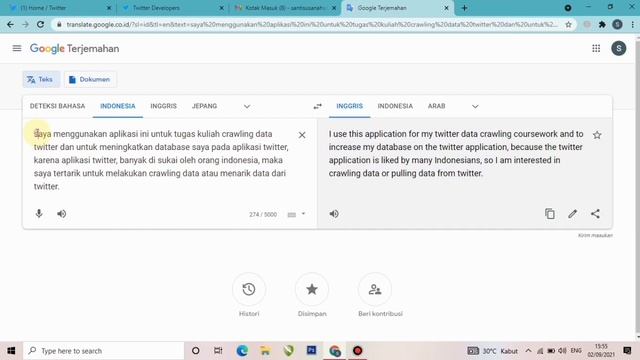This screenshot has height=360, width=640.
Task: Bookmark this page with the star
Action: point(568,24)
